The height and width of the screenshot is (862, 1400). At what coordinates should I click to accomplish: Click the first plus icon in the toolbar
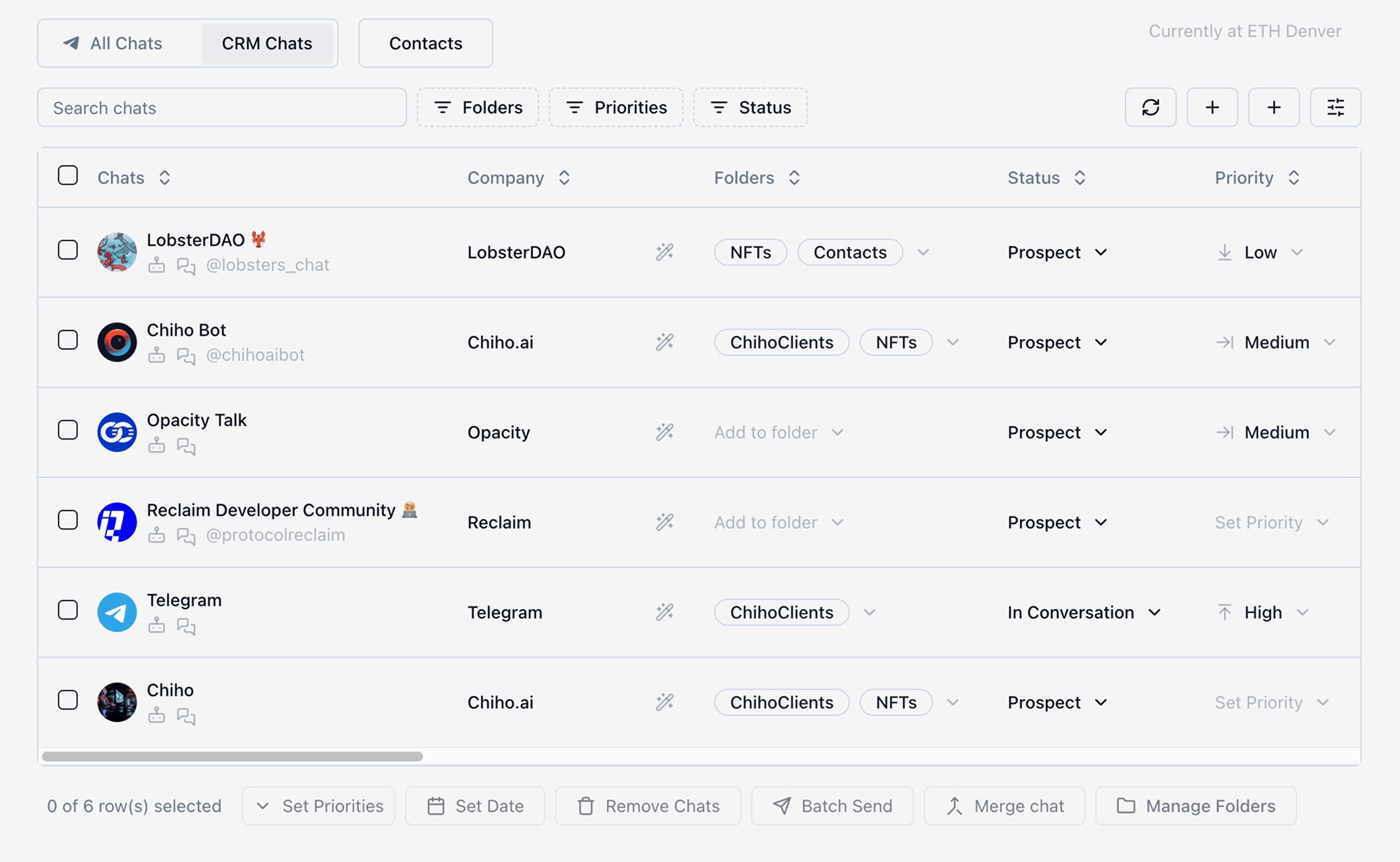(1211, 107)
